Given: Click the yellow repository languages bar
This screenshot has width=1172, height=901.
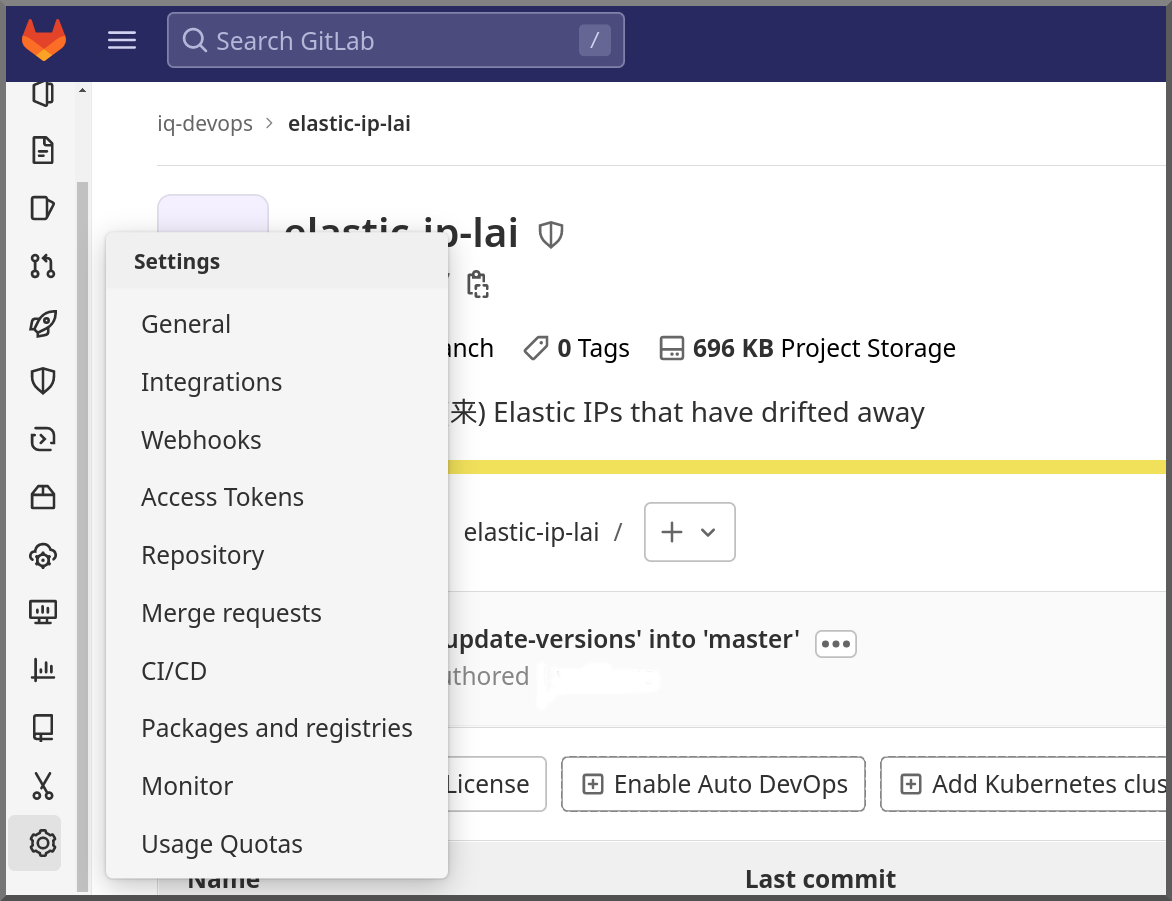Looking at the screenshot, I should pos(807,467).
